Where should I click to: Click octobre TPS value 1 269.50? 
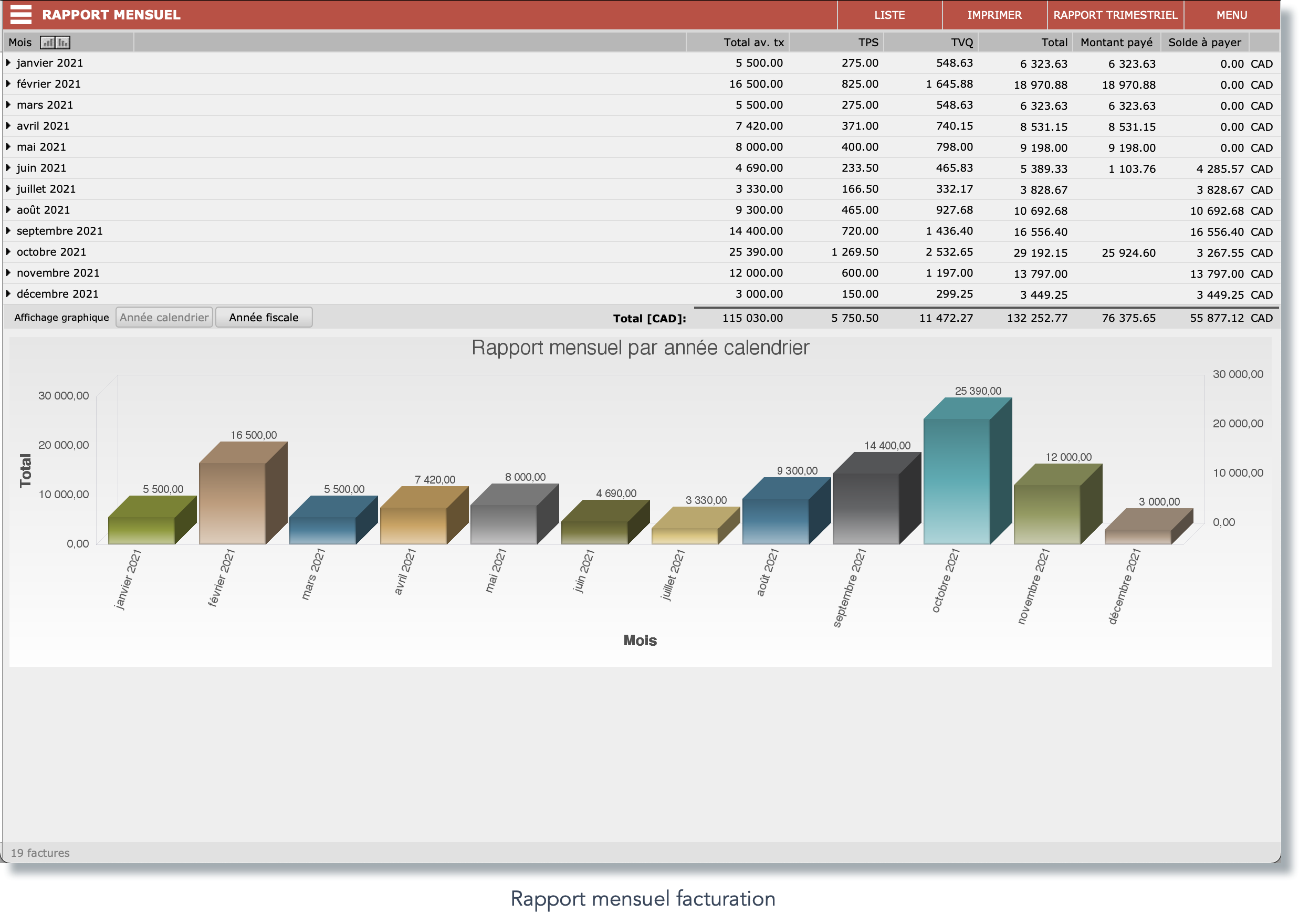(854, 252)
